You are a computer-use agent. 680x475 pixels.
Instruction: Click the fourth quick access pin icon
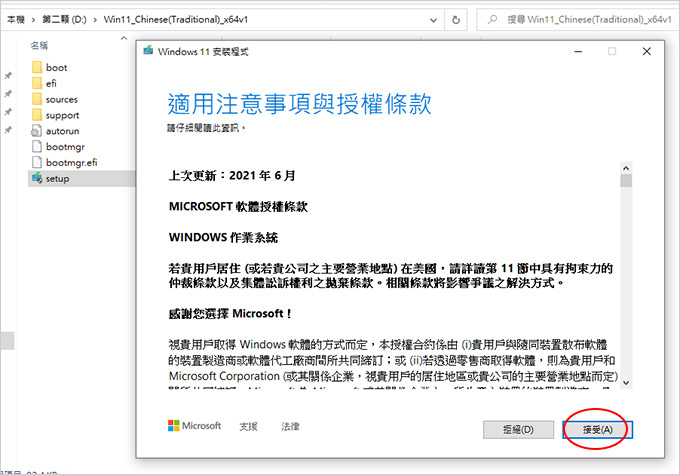pos(8,130)
